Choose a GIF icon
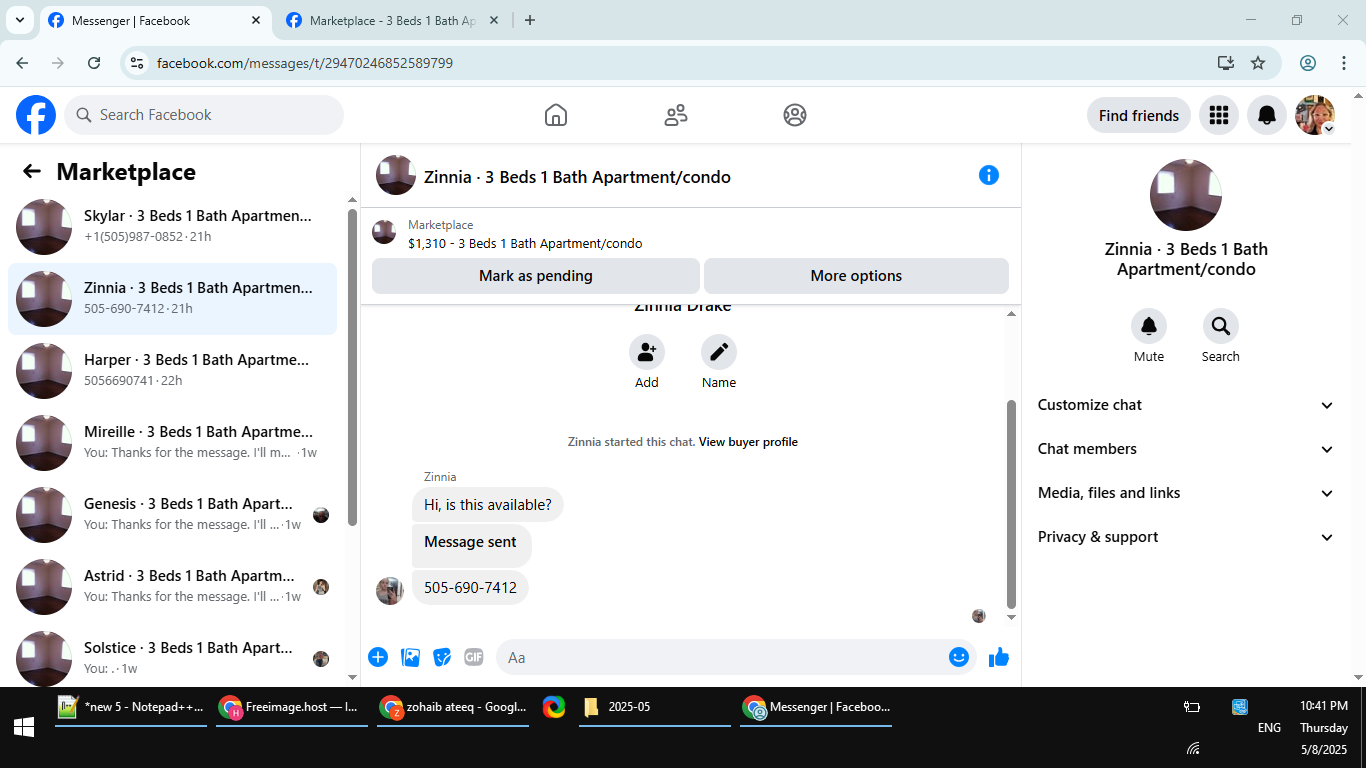 click(x=474, y=657)
